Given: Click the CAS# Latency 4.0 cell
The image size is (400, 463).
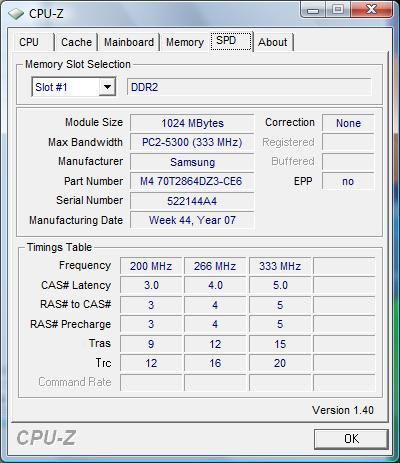Looking at the screenshot, I should (x=215, y=285).
